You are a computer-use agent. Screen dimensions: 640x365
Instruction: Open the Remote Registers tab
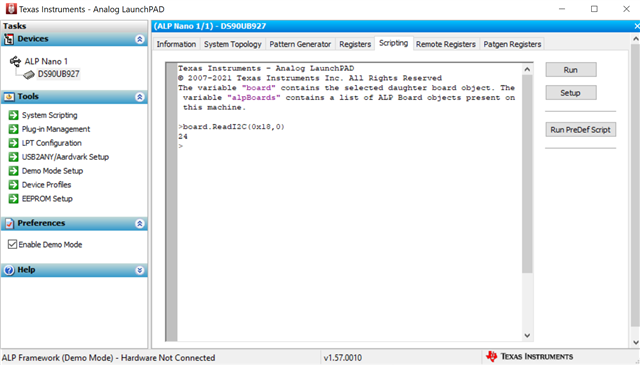tap(446, 44)
